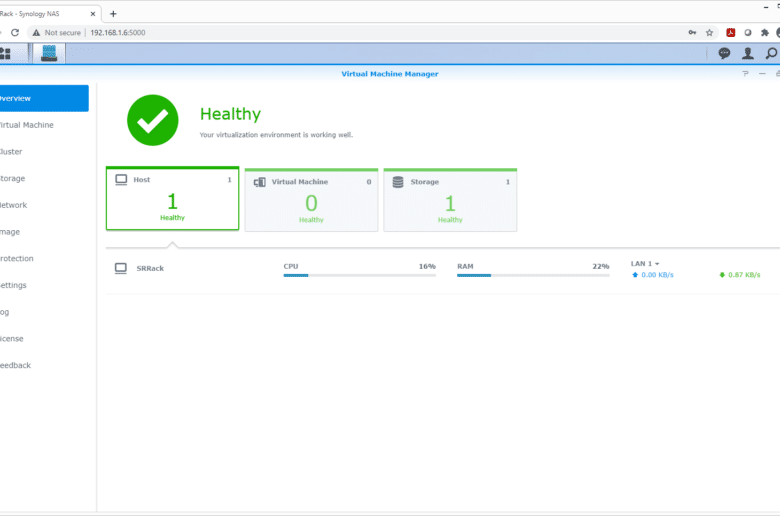Viewport: 780px width, 516px height.
Task: Expand the LAN 1 interface dropdown
Action: (x=645, y=264)
